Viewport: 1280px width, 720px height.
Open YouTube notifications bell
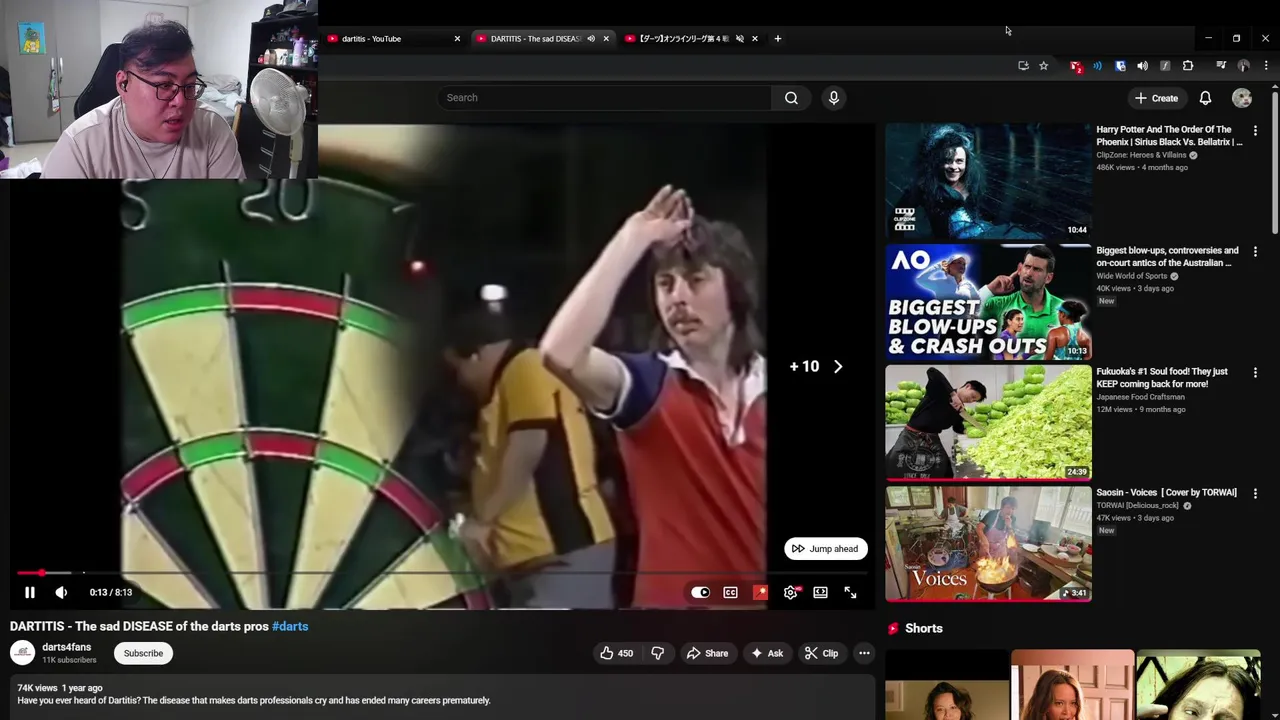[1205, 98]
